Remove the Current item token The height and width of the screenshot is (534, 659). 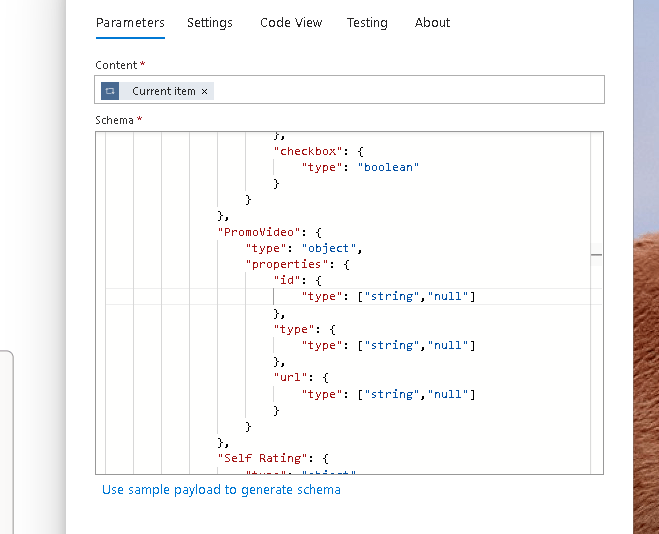point(204,91)
